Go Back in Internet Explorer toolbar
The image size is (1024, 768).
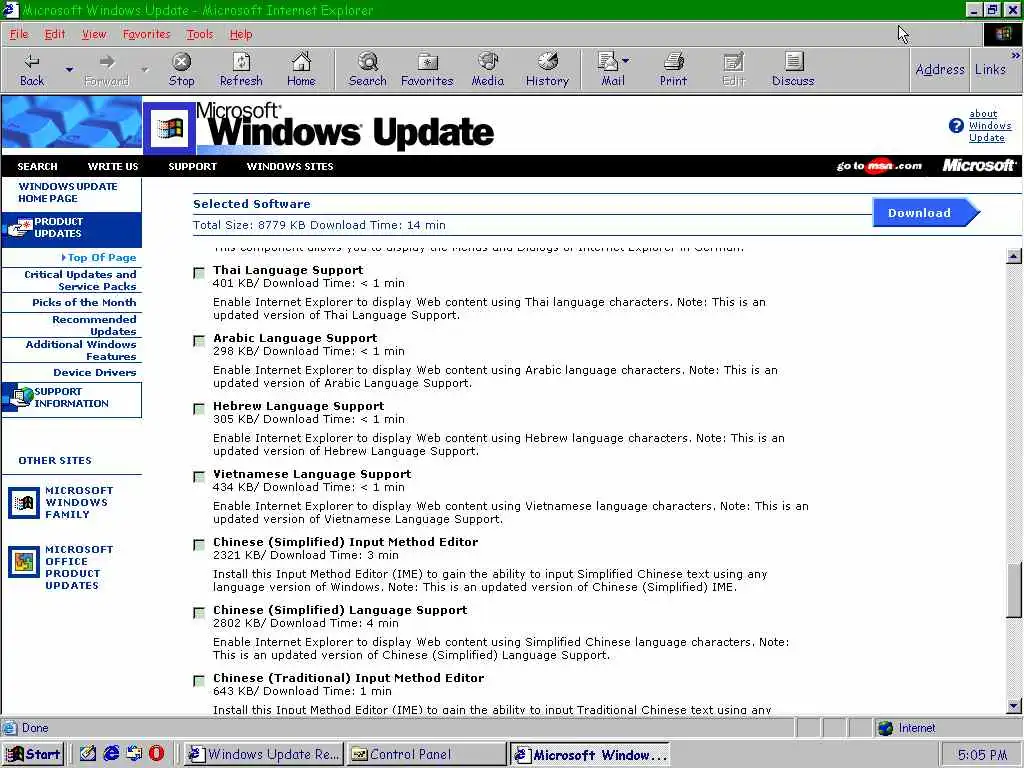click(x=31, y=69)
